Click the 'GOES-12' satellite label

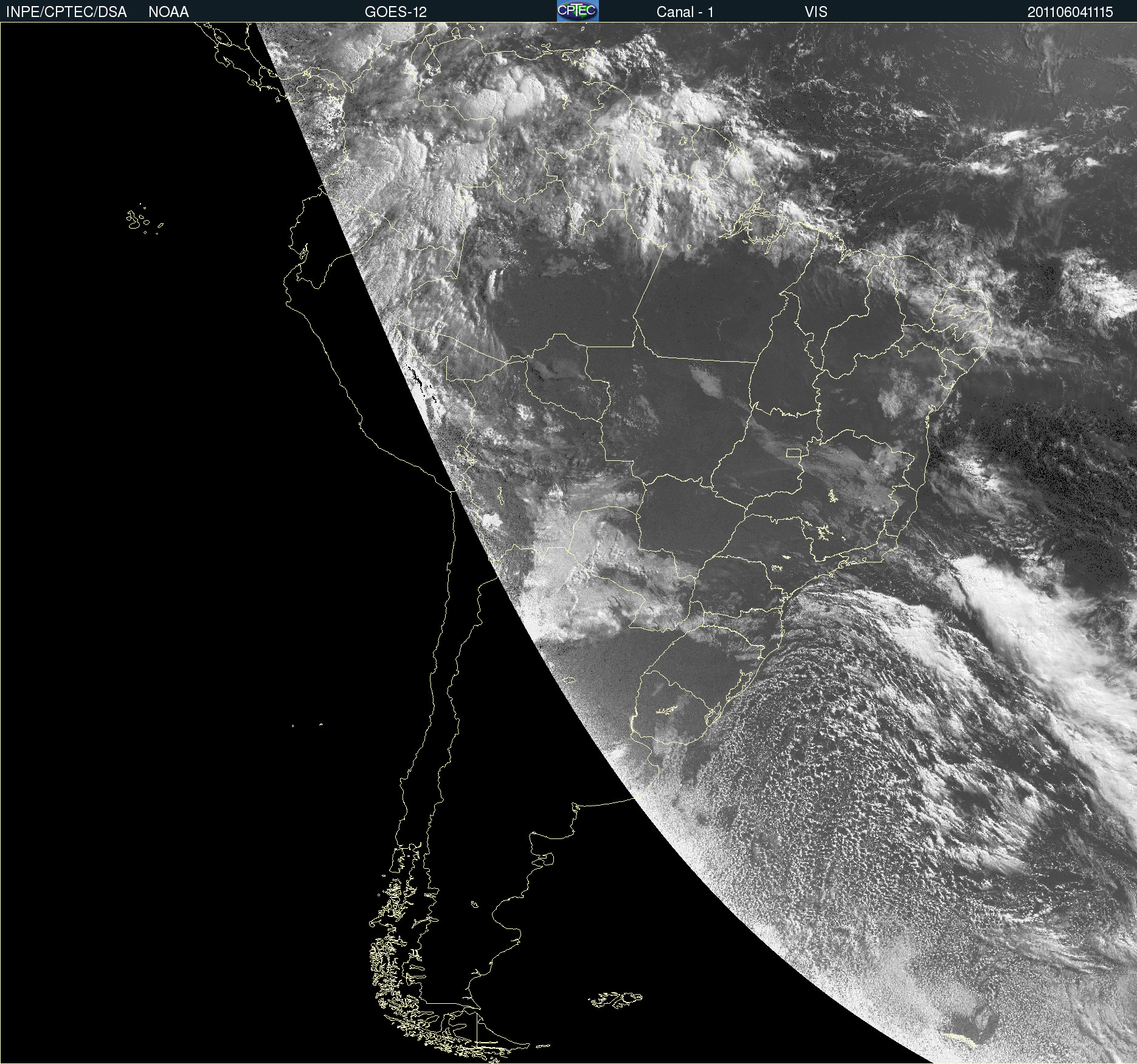coord(396,12)
